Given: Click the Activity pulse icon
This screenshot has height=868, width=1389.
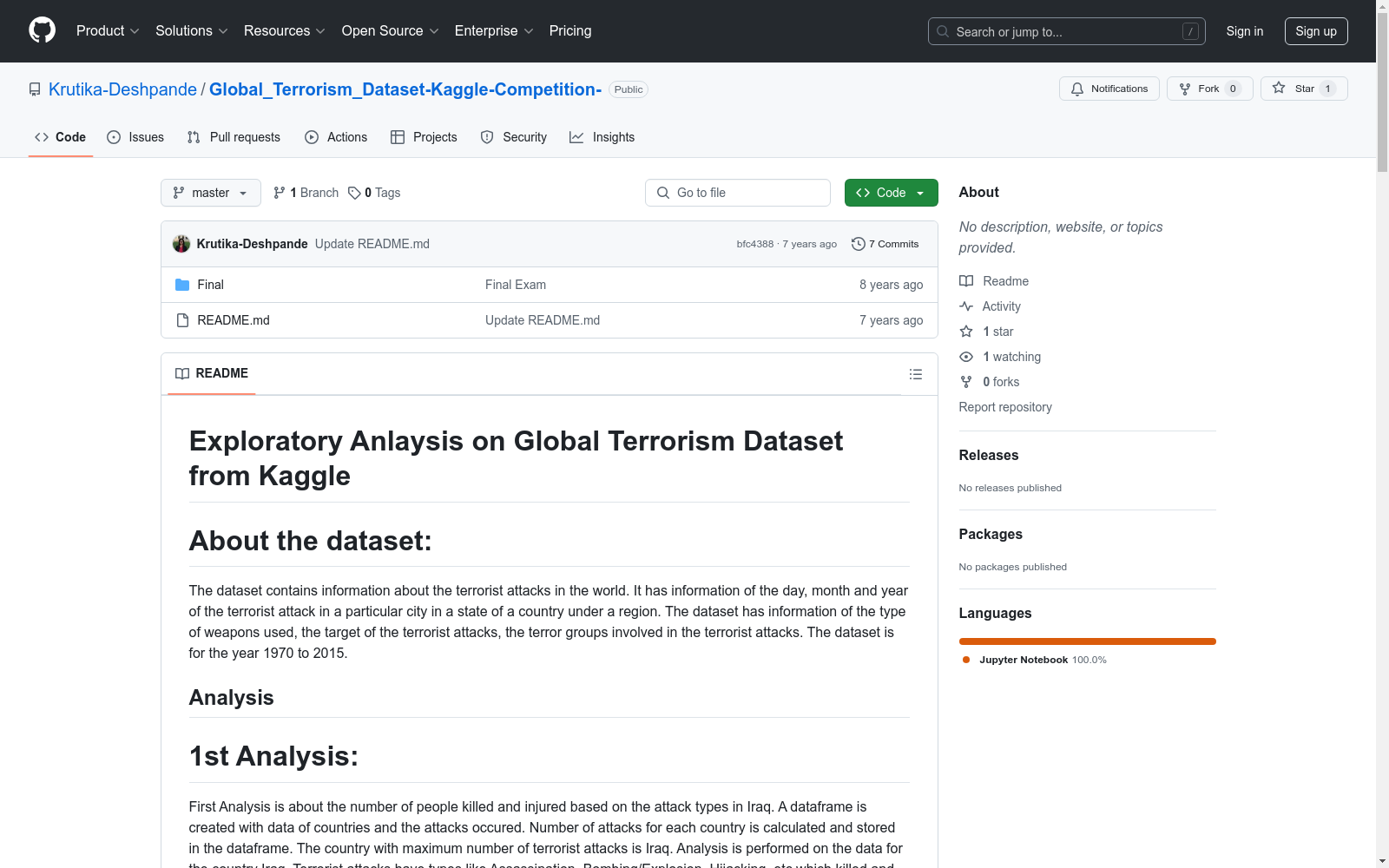Looking at the screenshot, I should click(966, 306).
